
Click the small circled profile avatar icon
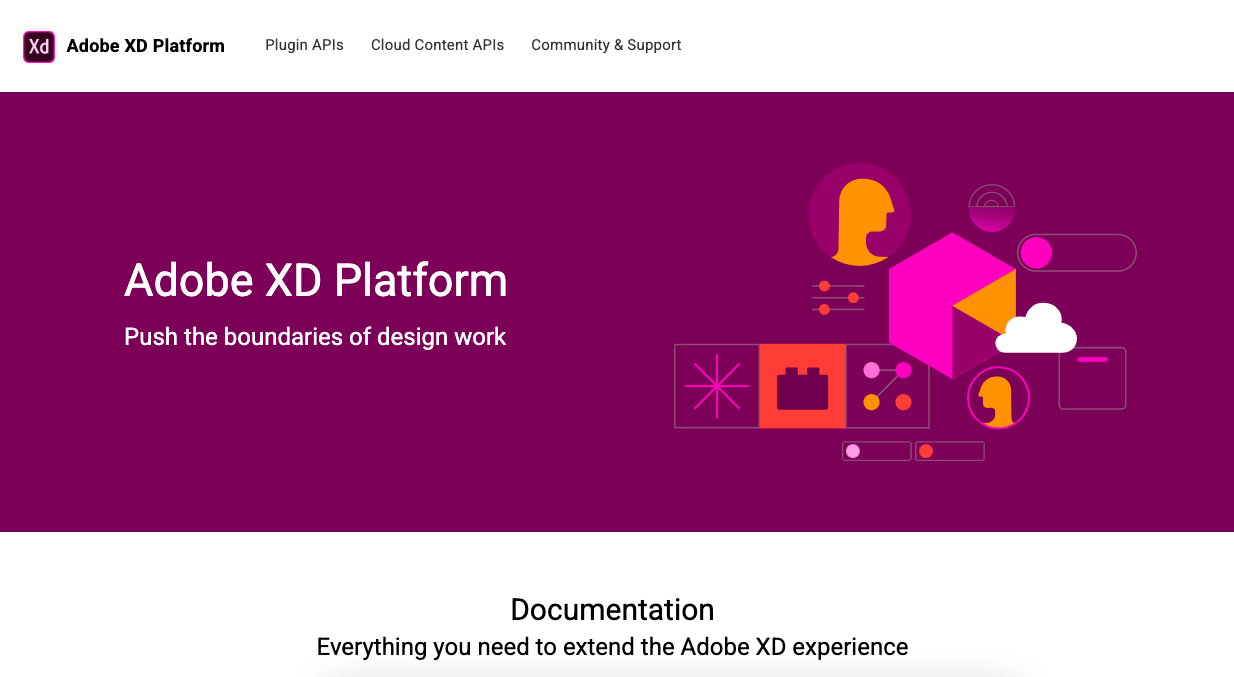(x=997, y=397)
